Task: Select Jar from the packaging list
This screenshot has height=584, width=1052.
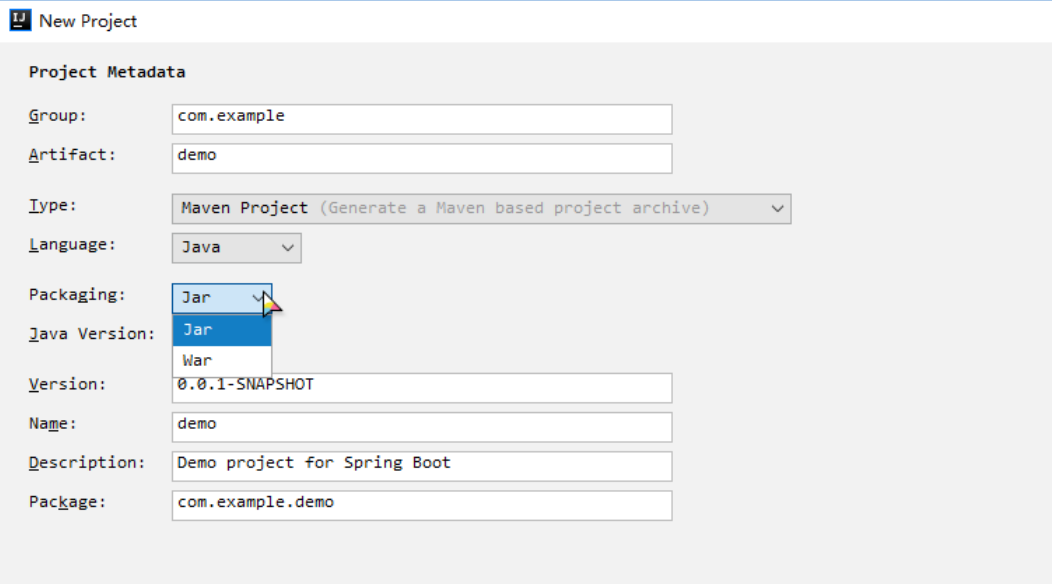Action: (221, 330)
